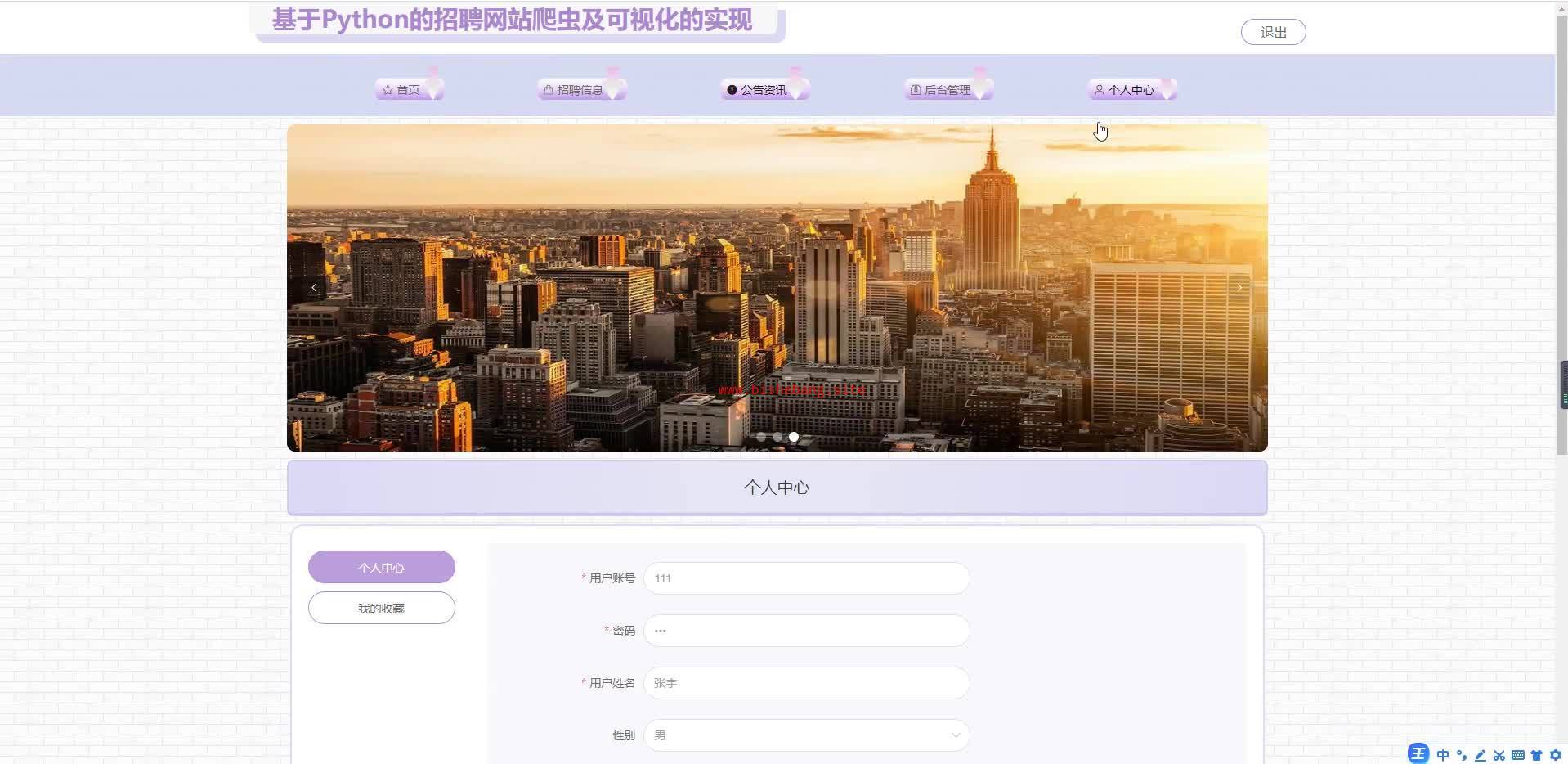Screen dimensions: 1568x764
Task: Switch to the 我的收藏 sidebar tab
Action: click(381, 608)
